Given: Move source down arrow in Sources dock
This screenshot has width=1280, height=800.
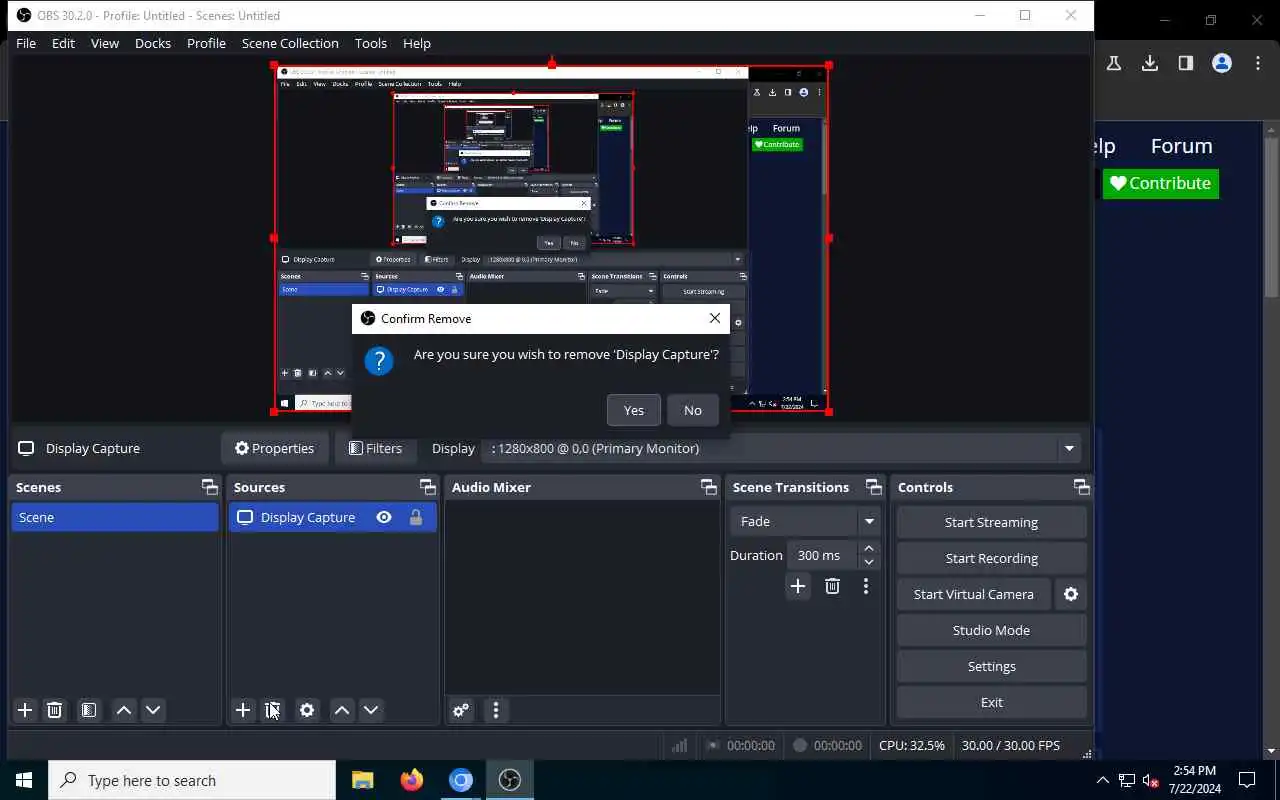Looking at the screenshot, I should [x=371, y=710].
